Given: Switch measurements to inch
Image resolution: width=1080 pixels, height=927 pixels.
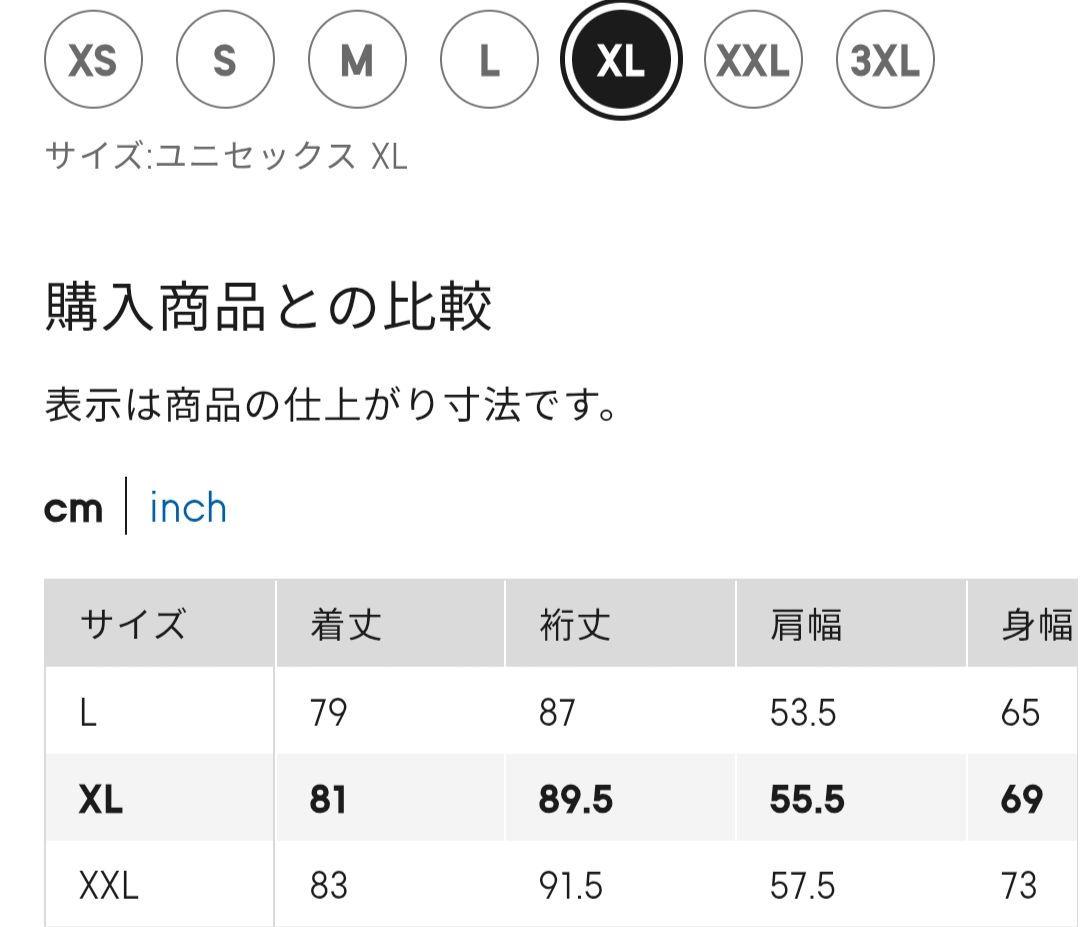Looking at the screenshot, I should tap(188, 508).
